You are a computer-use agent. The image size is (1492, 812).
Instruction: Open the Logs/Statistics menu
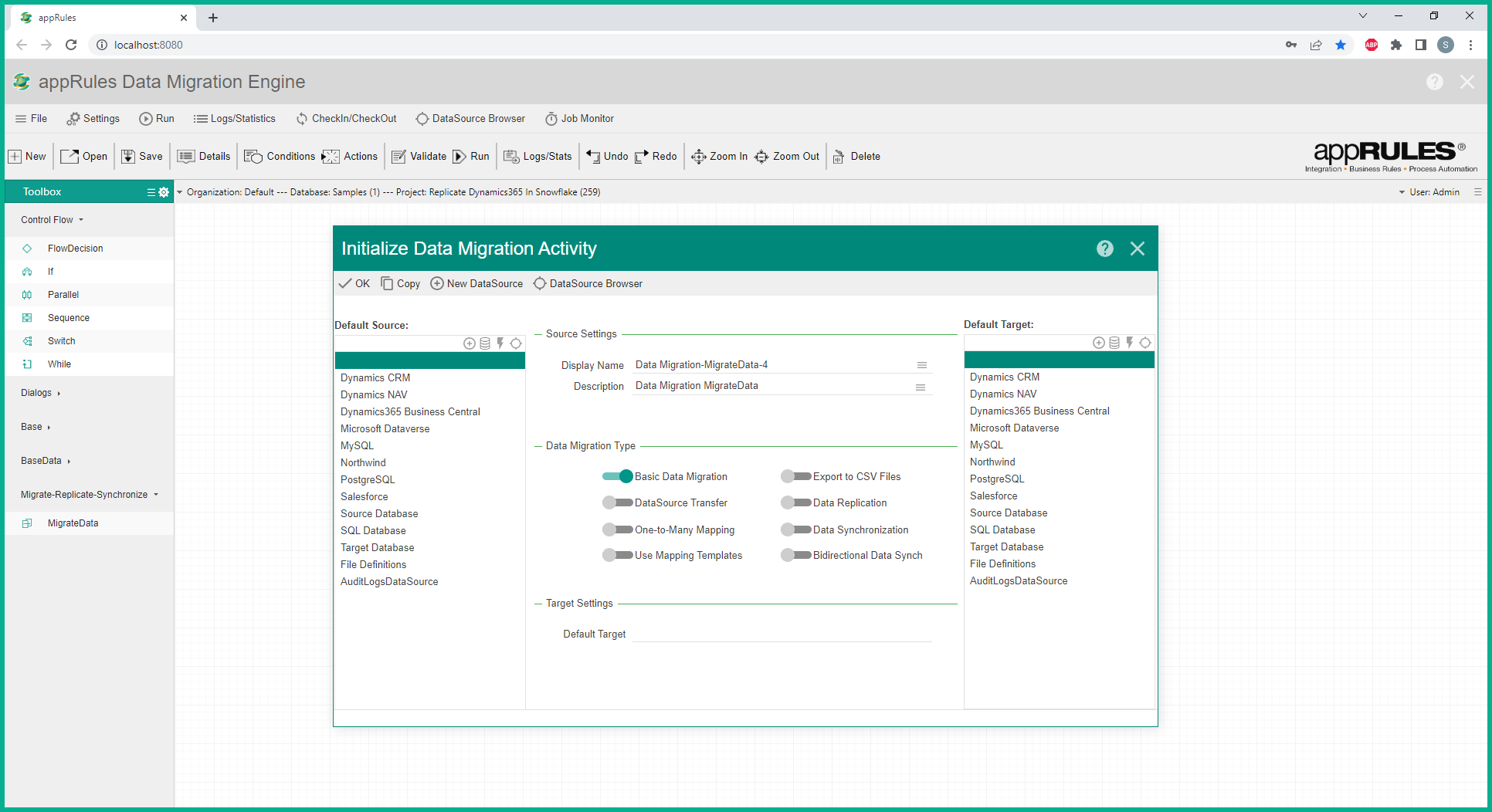pyautogui.click(x=235, y=119)
